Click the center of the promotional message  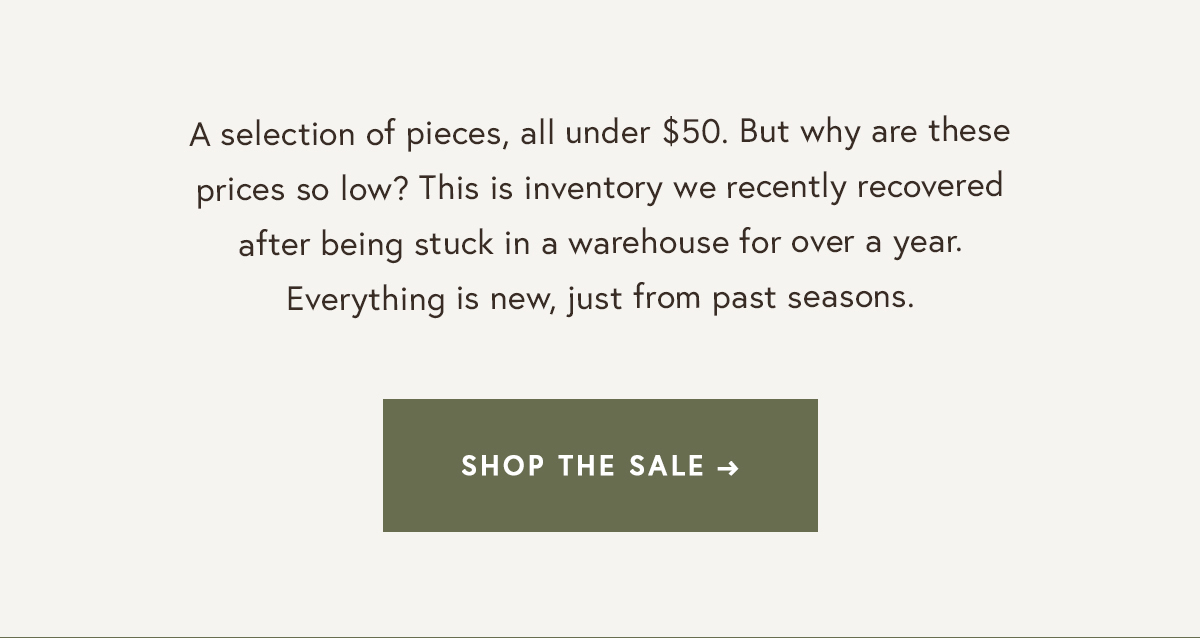(600, 215)
